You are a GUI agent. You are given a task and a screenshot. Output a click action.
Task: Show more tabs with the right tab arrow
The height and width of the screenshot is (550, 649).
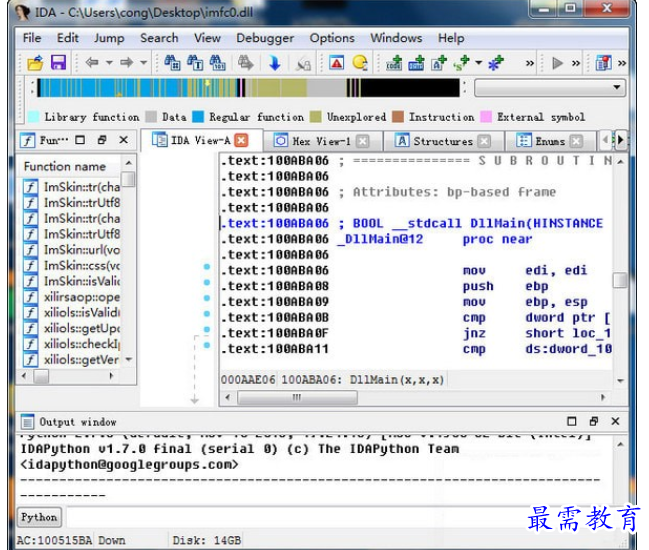[x=620, y=140]
